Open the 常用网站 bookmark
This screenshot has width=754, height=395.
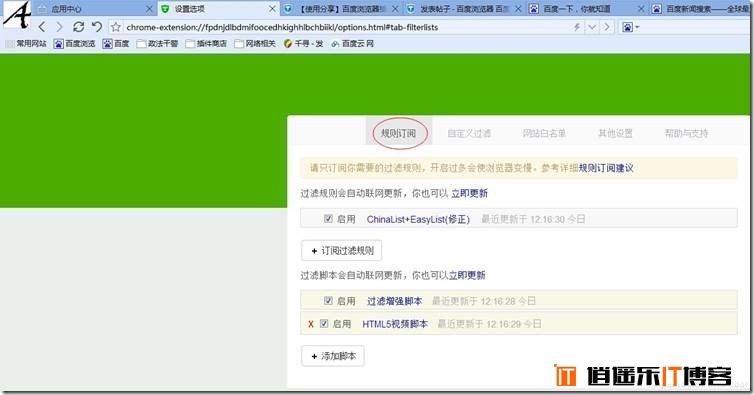26,44
